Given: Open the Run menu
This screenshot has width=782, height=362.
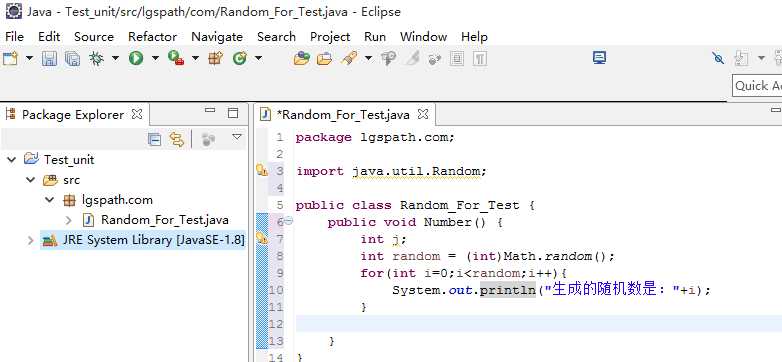Looking at the screenshot, I should click(x=375, y=36).
